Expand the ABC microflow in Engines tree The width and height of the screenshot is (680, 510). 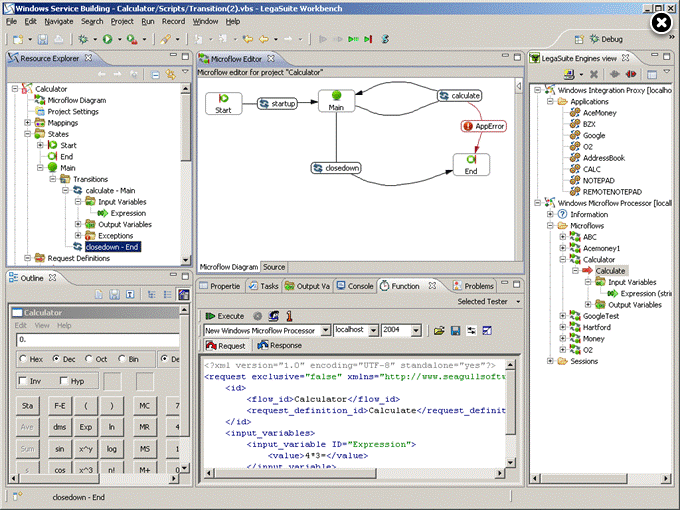pyautogui.click(x=563, y=237)
